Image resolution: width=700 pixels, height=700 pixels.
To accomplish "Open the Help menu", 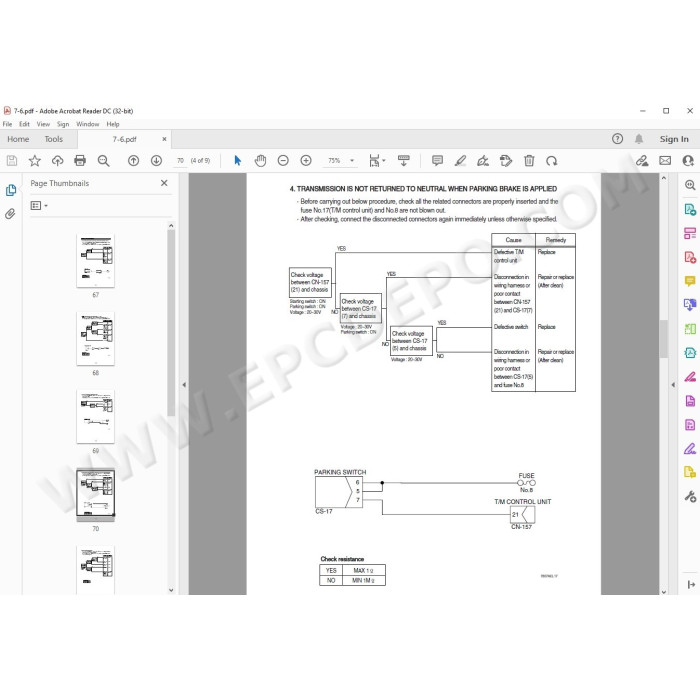I will pos(113,124).
